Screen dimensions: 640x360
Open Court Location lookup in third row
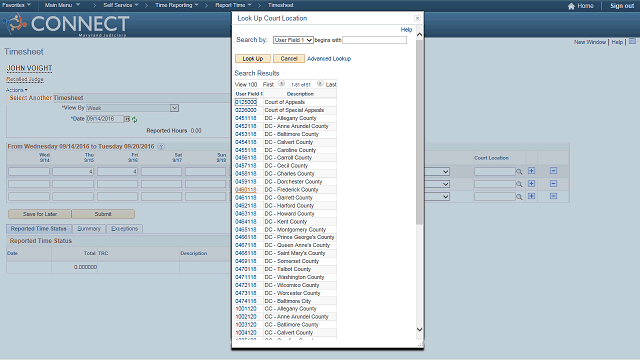(x=519, y=197)
